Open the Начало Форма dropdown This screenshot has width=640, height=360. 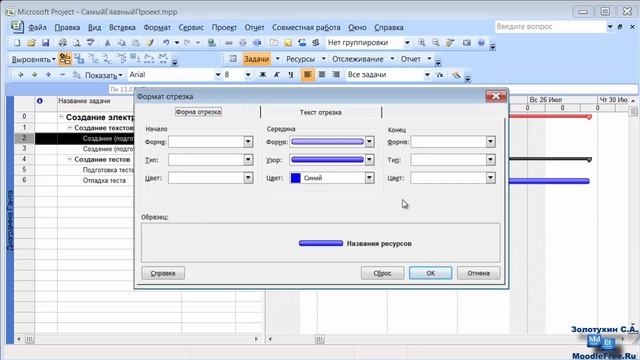248,142
